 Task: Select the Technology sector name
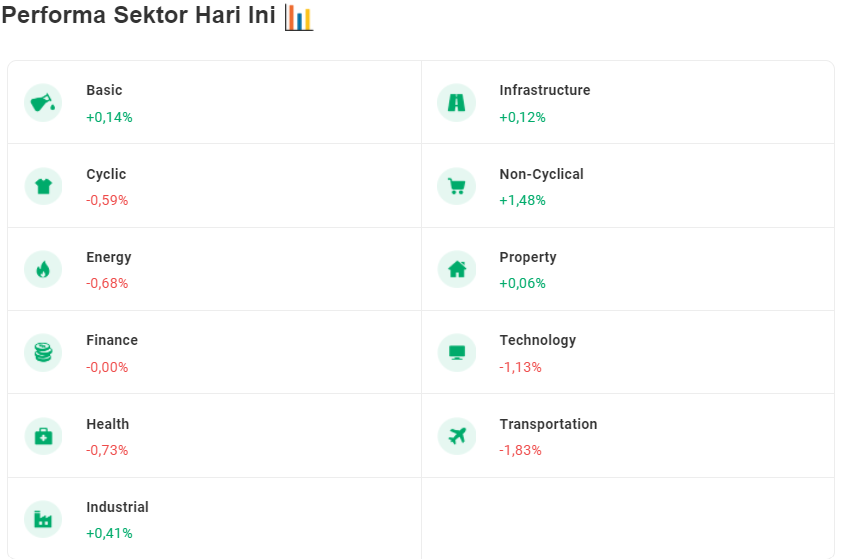point(537,341)
